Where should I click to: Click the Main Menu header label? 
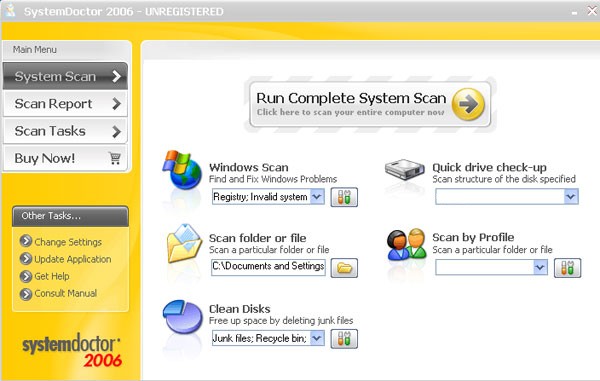(x=35, y=50)
